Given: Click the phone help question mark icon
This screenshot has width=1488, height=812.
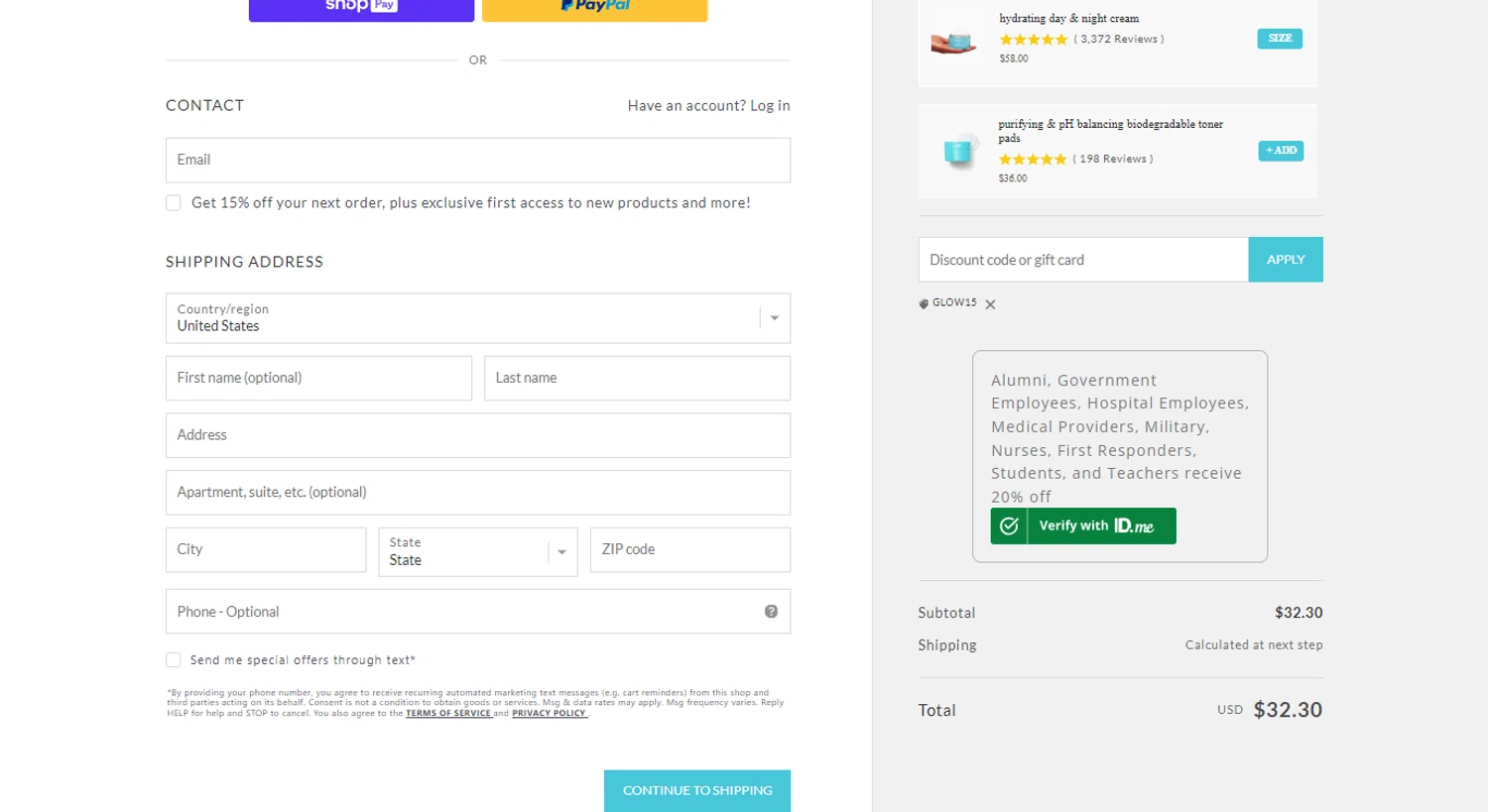Looking at the screenshot, I should coord(771,612).
